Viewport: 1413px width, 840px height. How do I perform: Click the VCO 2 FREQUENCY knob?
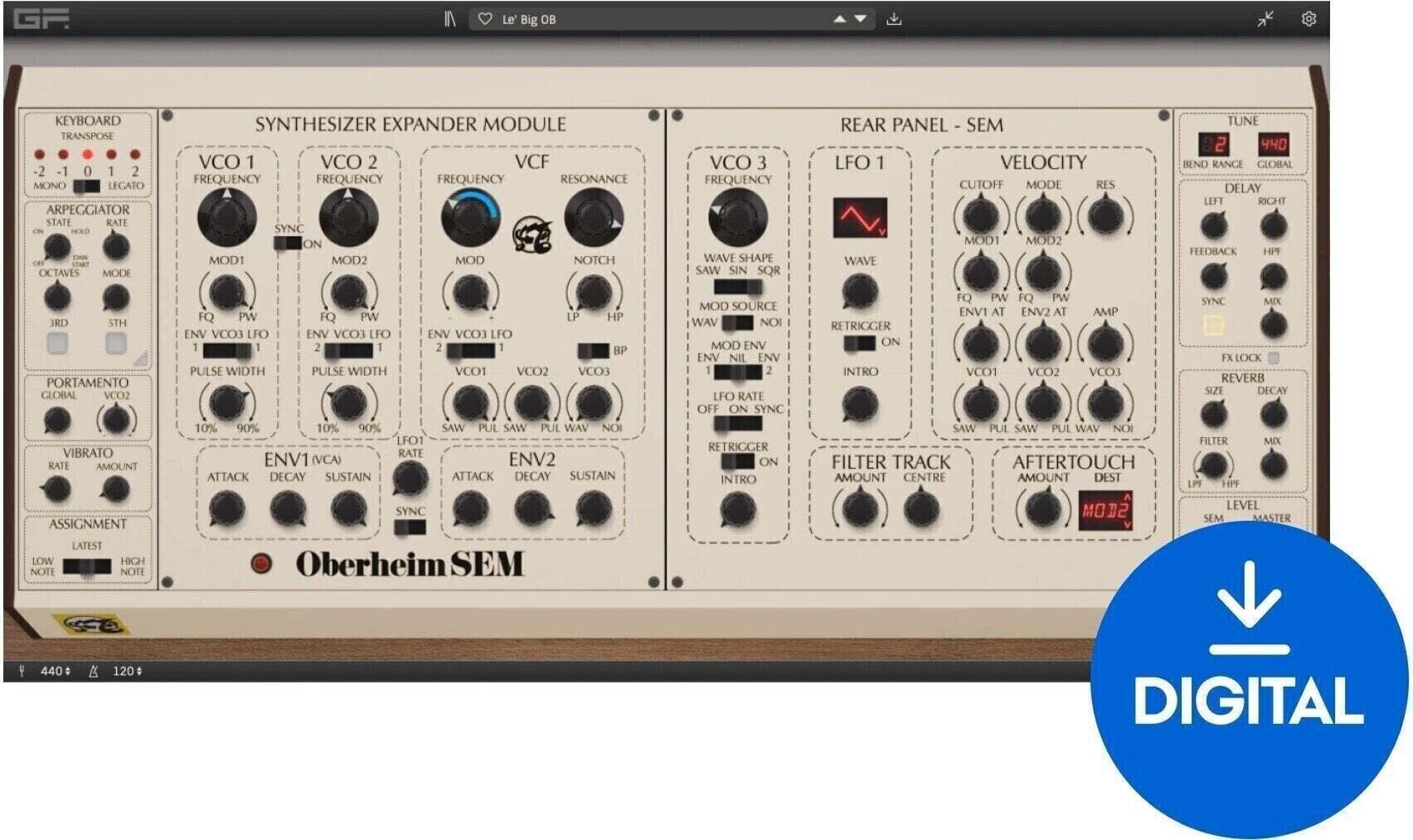[x=348, y=217]
